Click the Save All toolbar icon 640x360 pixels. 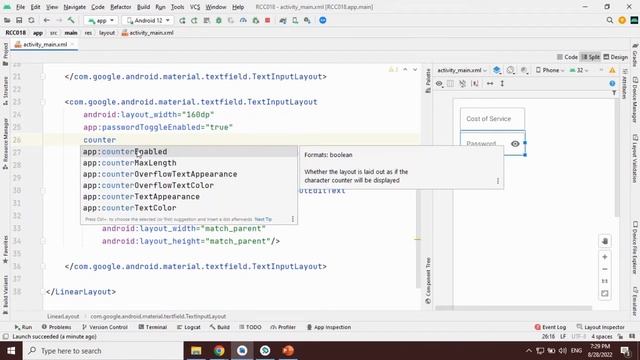click(19, 20)
